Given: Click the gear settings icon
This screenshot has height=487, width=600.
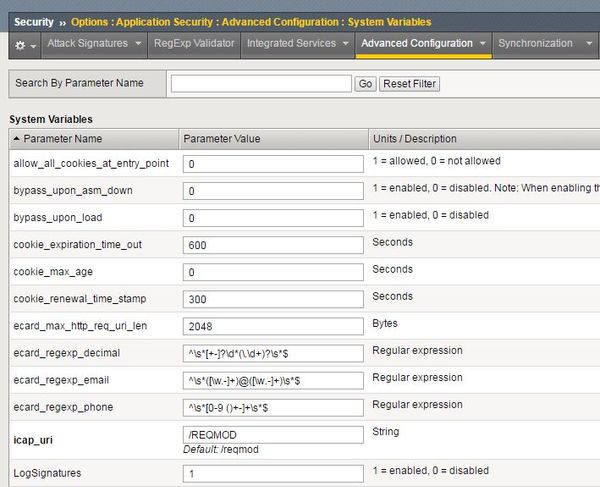Looking at the screenshot, I should [x=20, y=45].
